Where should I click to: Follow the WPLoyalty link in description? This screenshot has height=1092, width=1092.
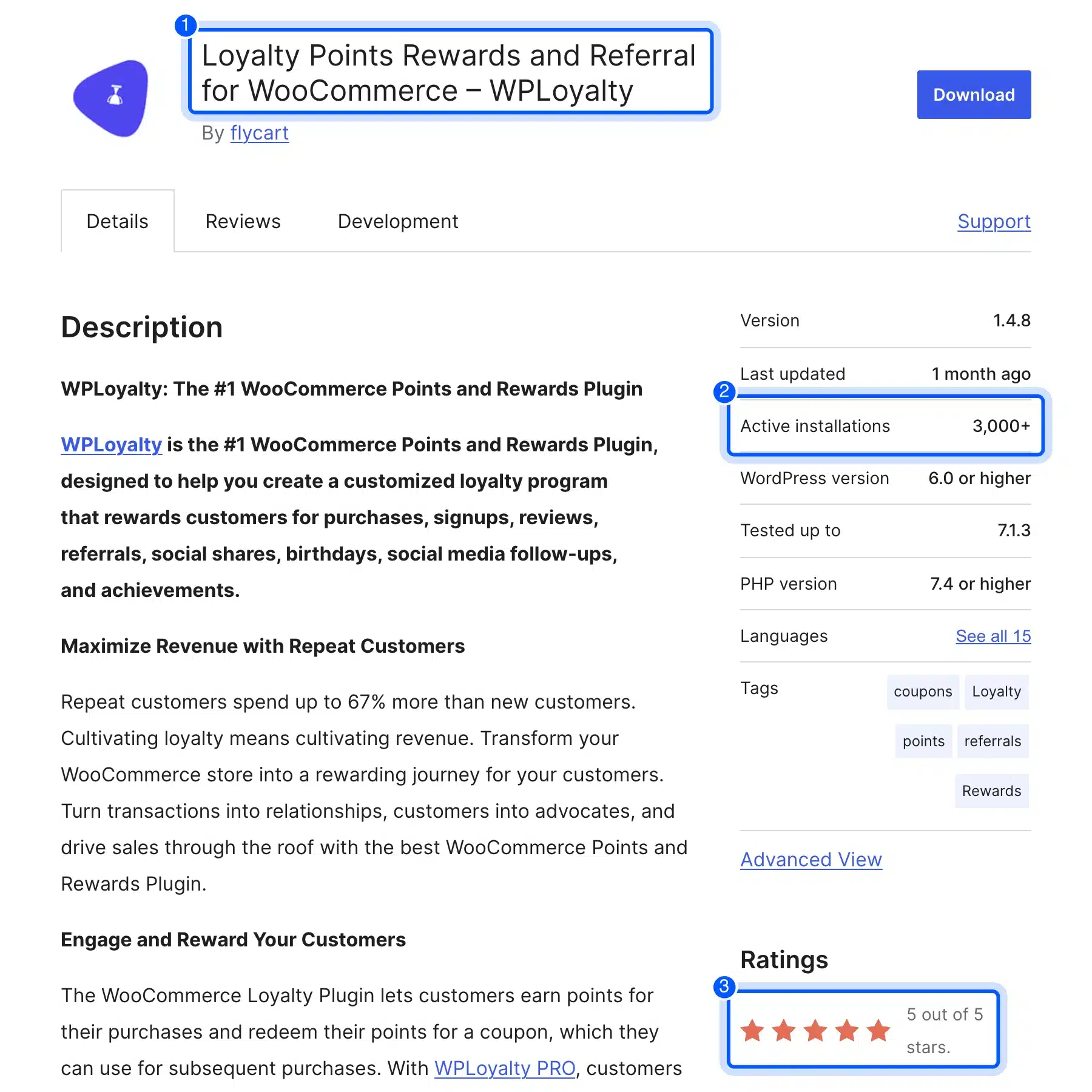(x=112, y=445)
